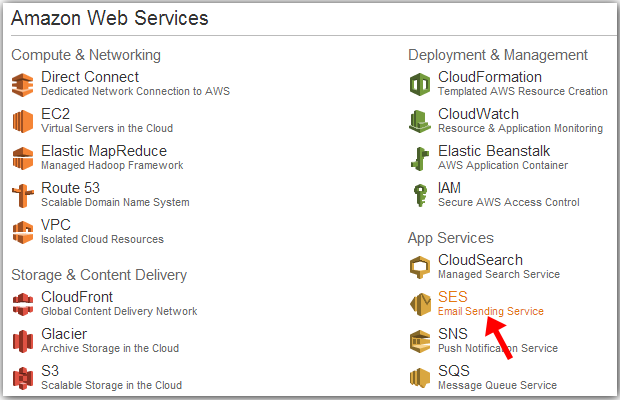Viewport: 620px width, 400px height.
Task: Click the SNS service icon
Action: pos(420,341)
